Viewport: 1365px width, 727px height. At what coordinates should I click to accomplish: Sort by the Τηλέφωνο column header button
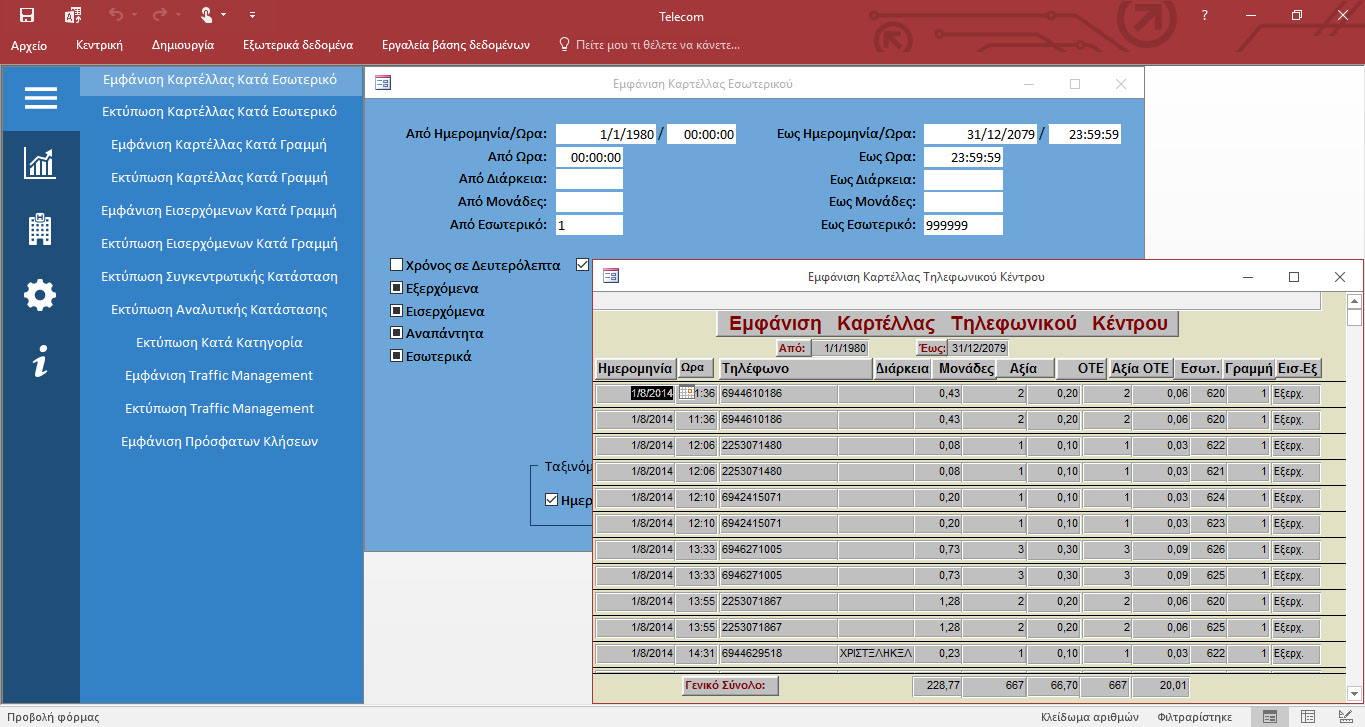(796, 369)
